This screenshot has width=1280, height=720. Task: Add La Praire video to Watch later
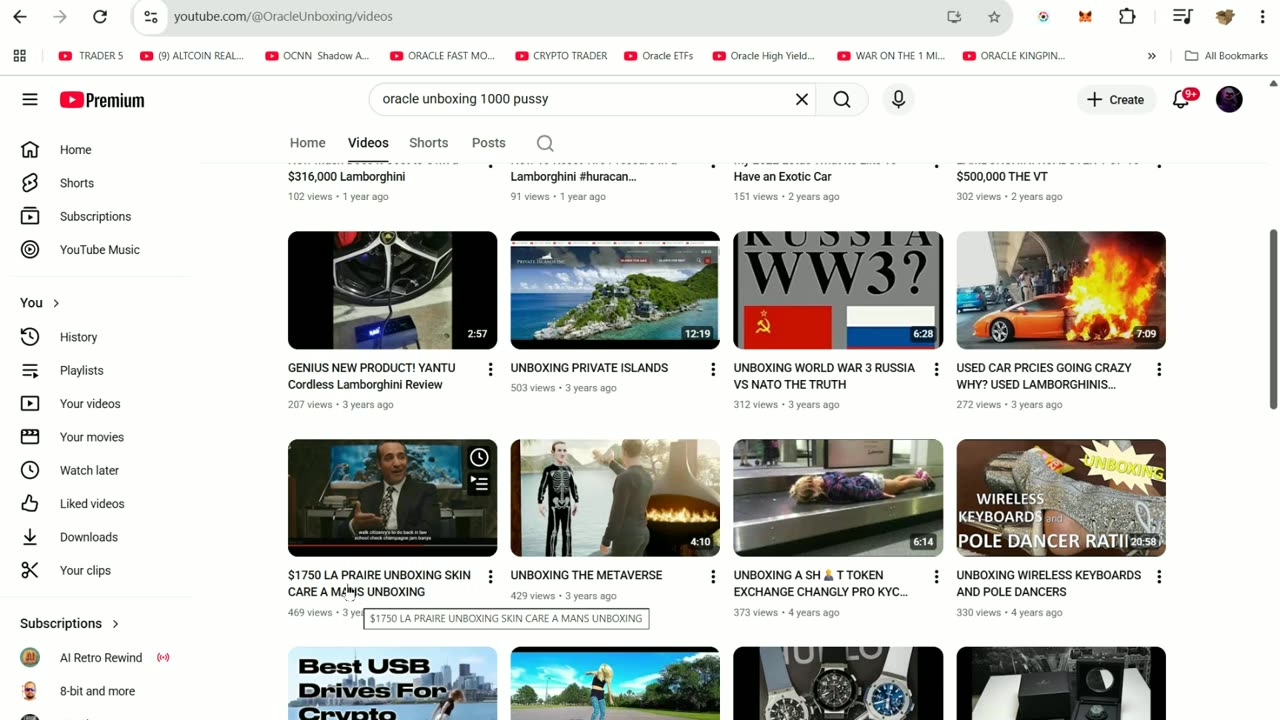[479, 457]
